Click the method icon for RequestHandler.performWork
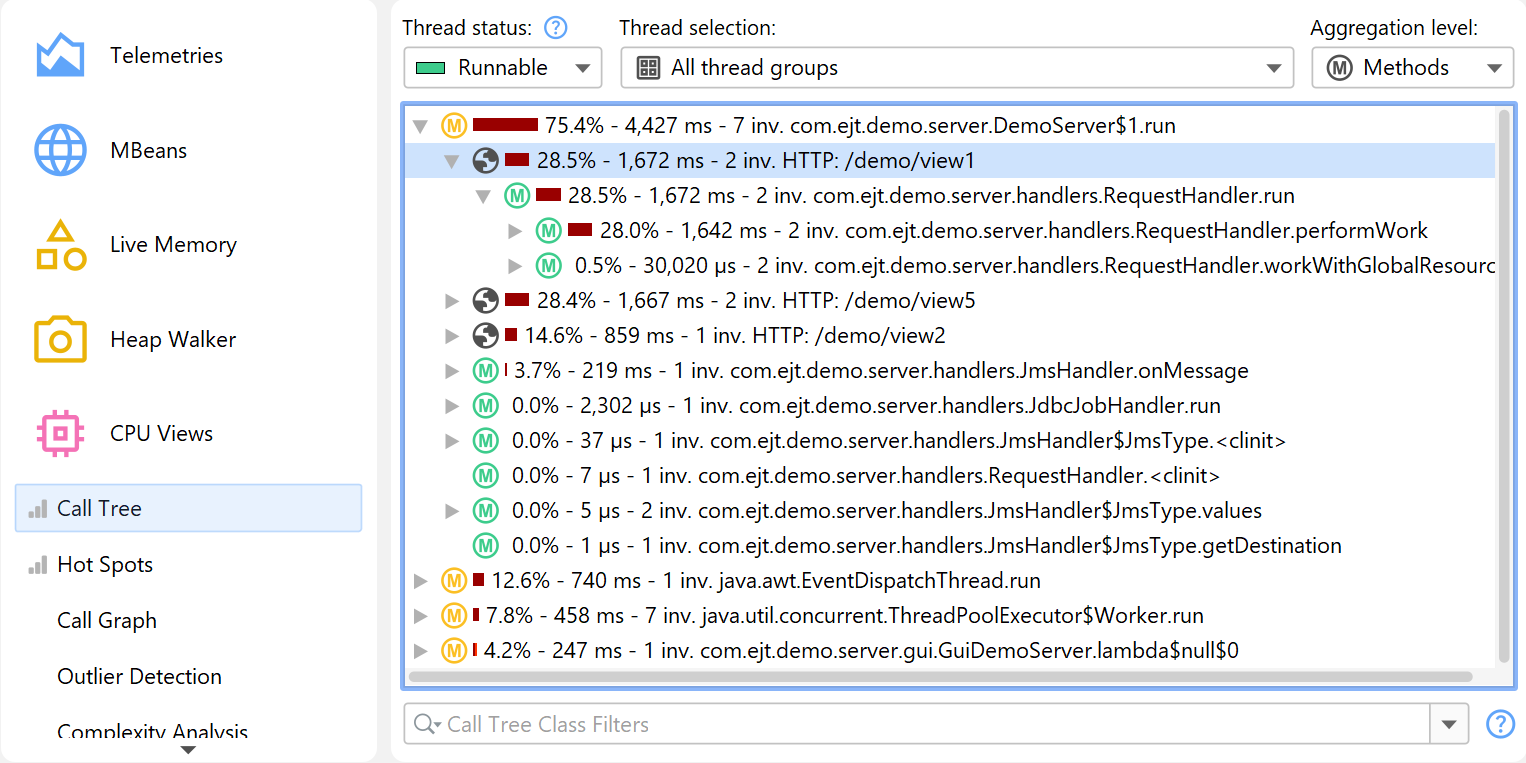Viewport: 1526px width, 763px height. pyautogui.click(x=548, y=231)
